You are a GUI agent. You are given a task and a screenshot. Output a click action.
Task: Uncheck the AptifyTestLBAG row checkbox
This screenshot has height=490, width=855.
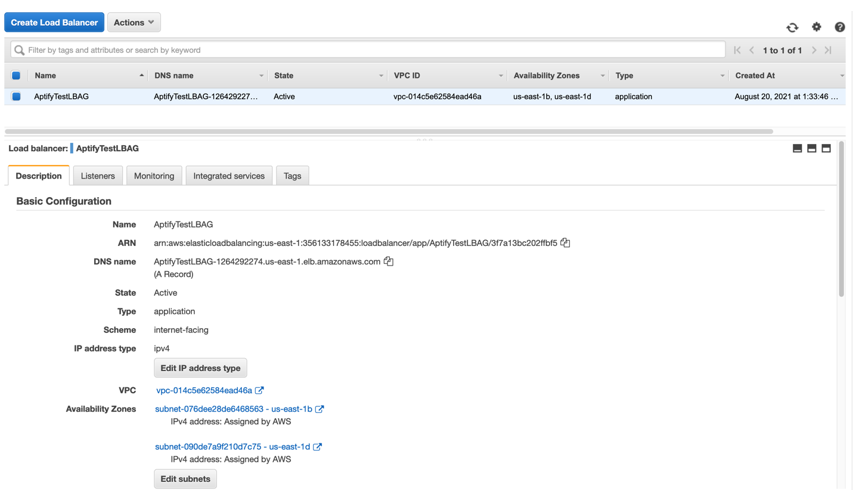16,96
